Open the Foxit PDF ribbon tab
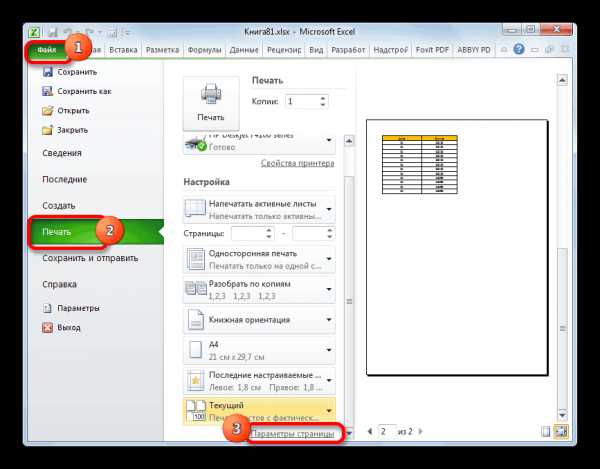This screenshot has height=469, width=600. pos(432,50)
